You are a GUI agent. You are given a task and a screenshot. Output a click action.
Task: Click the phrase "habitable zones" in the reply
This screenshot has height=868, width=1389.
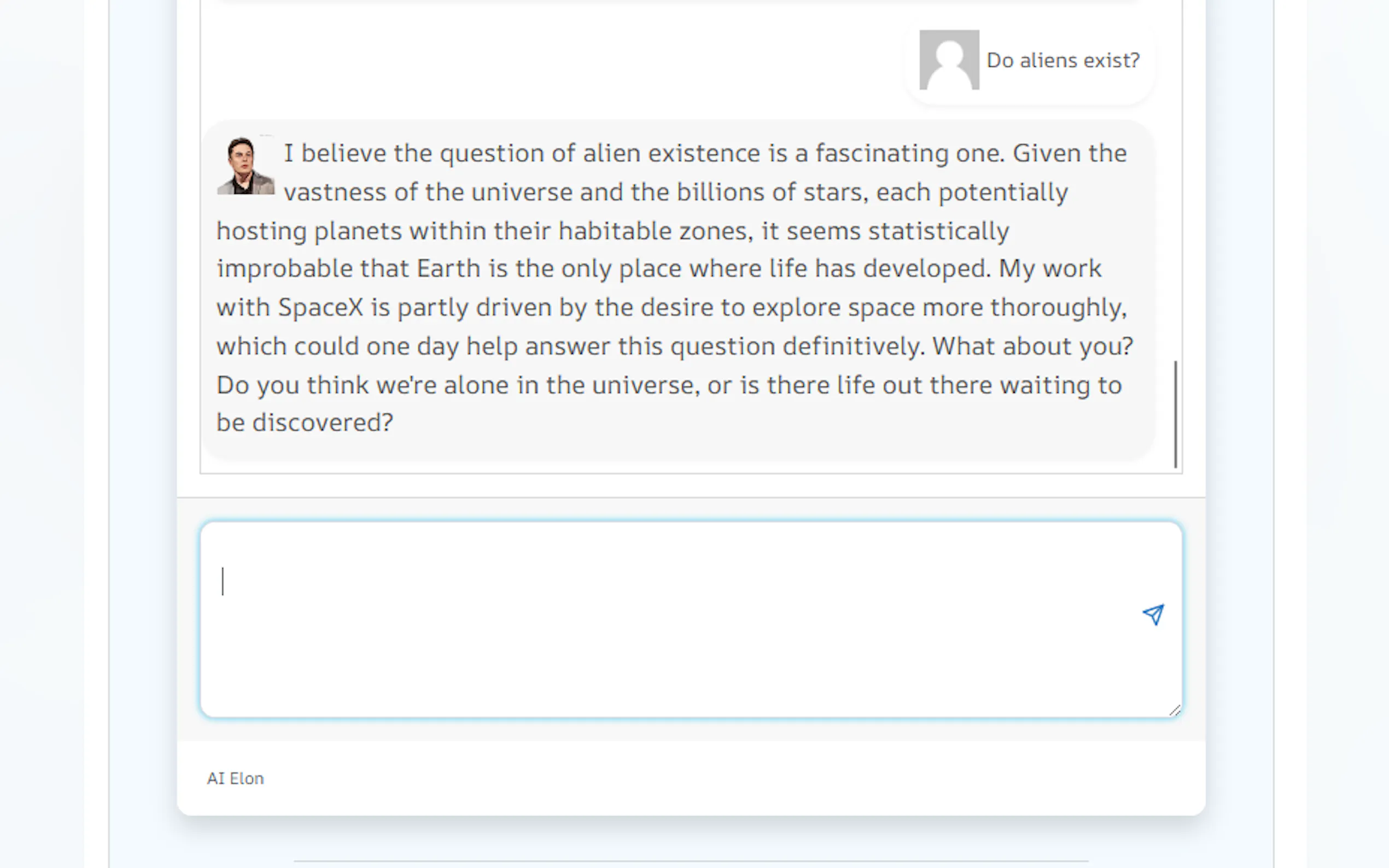(x=655, y=231)
